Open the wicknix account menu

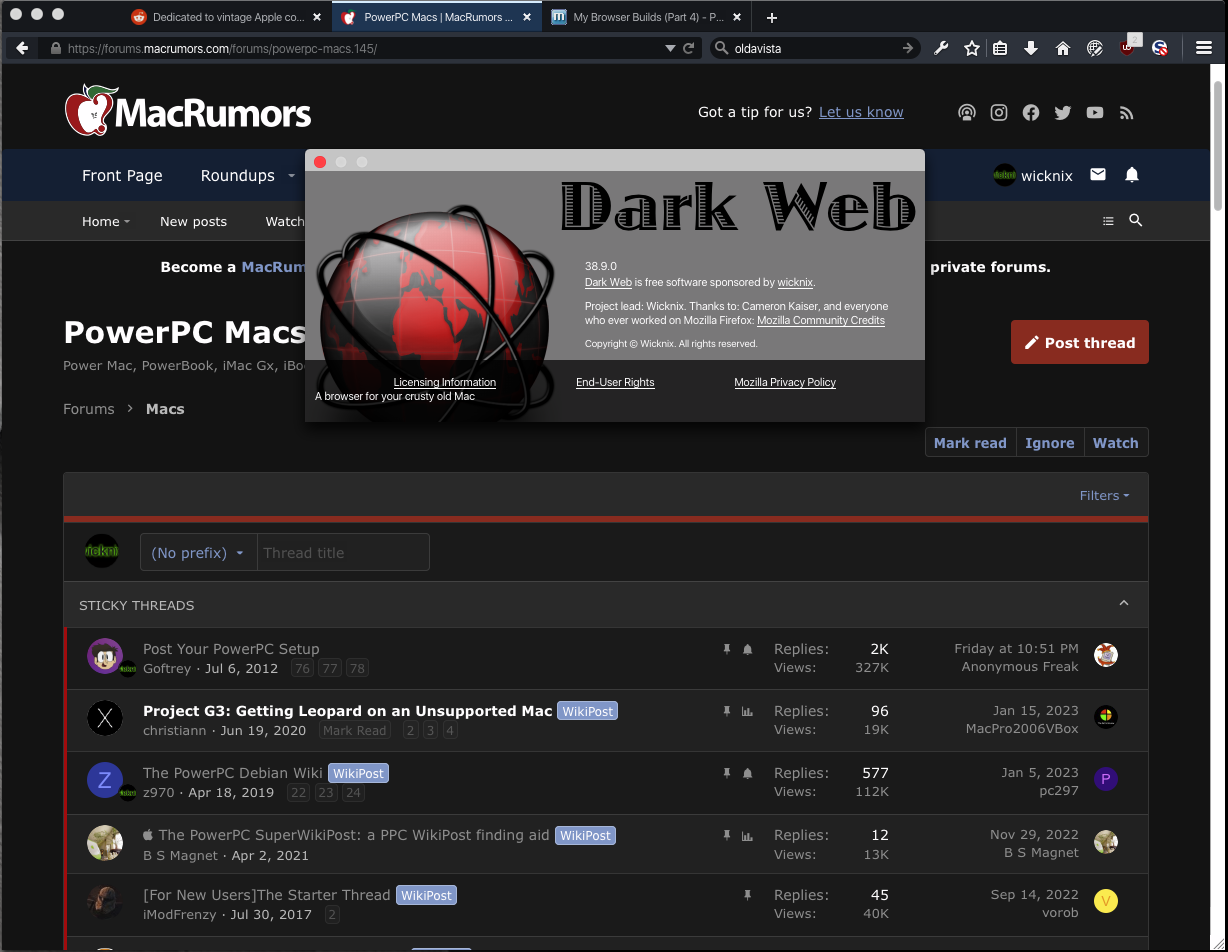[x=1033, y=175]
